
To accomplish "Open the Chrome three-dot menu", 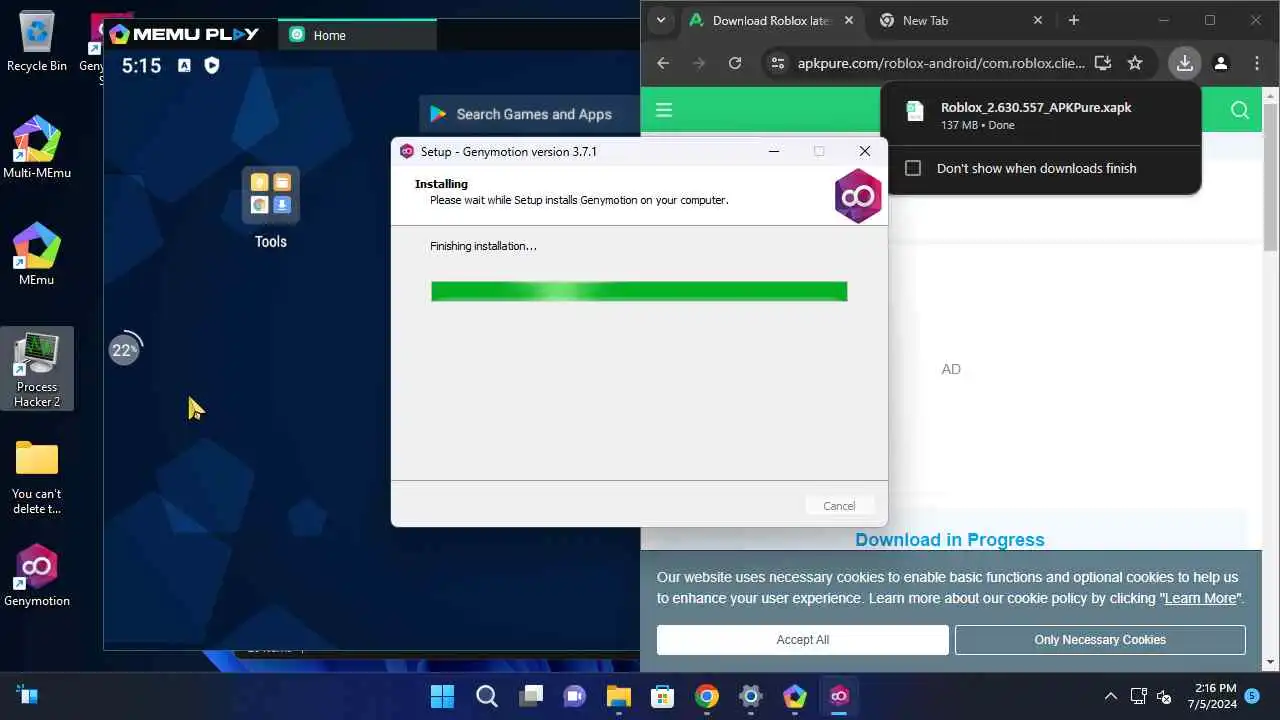I will [x=1257, y=63].
